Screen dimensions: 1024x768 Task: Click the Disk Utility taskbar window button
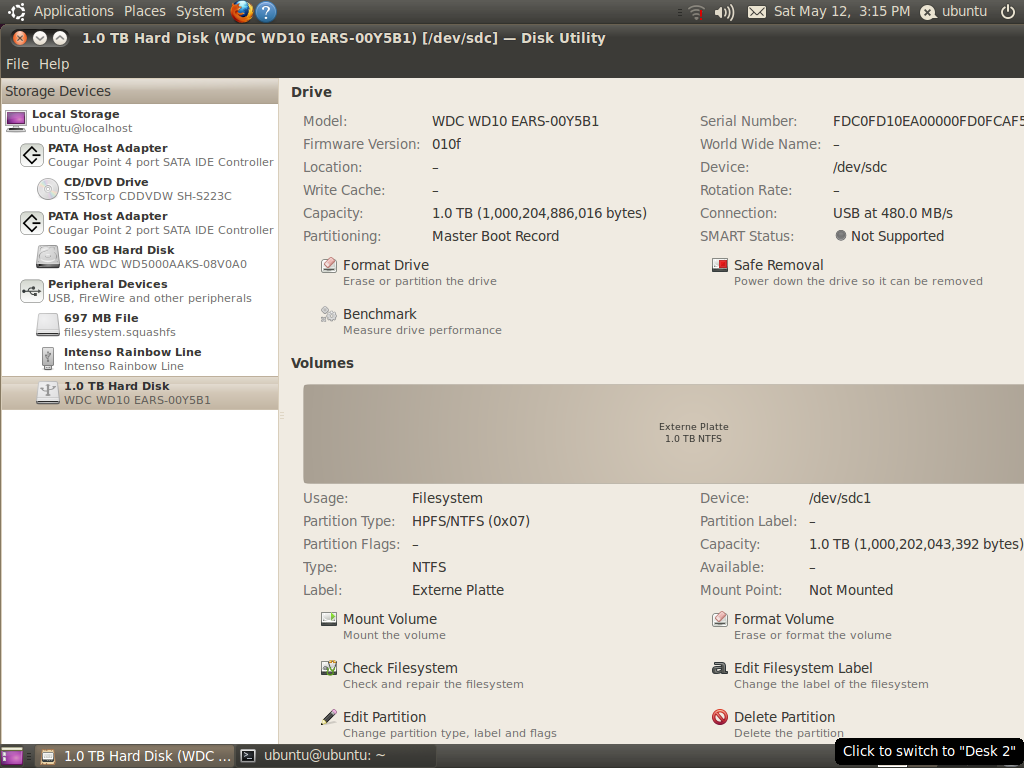tap(135, 756)
